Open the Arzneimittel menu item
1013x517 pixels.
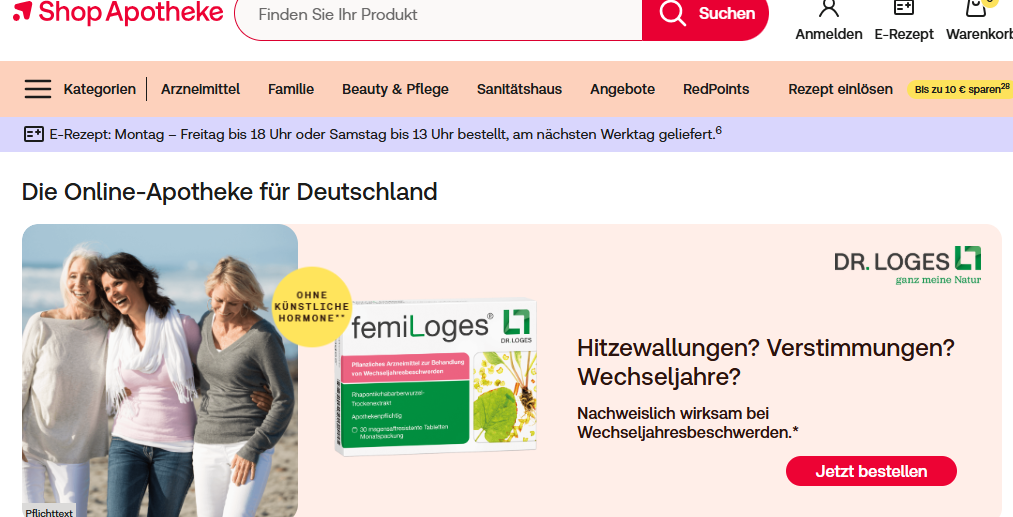pyautogui.click(x=200, y=89)
